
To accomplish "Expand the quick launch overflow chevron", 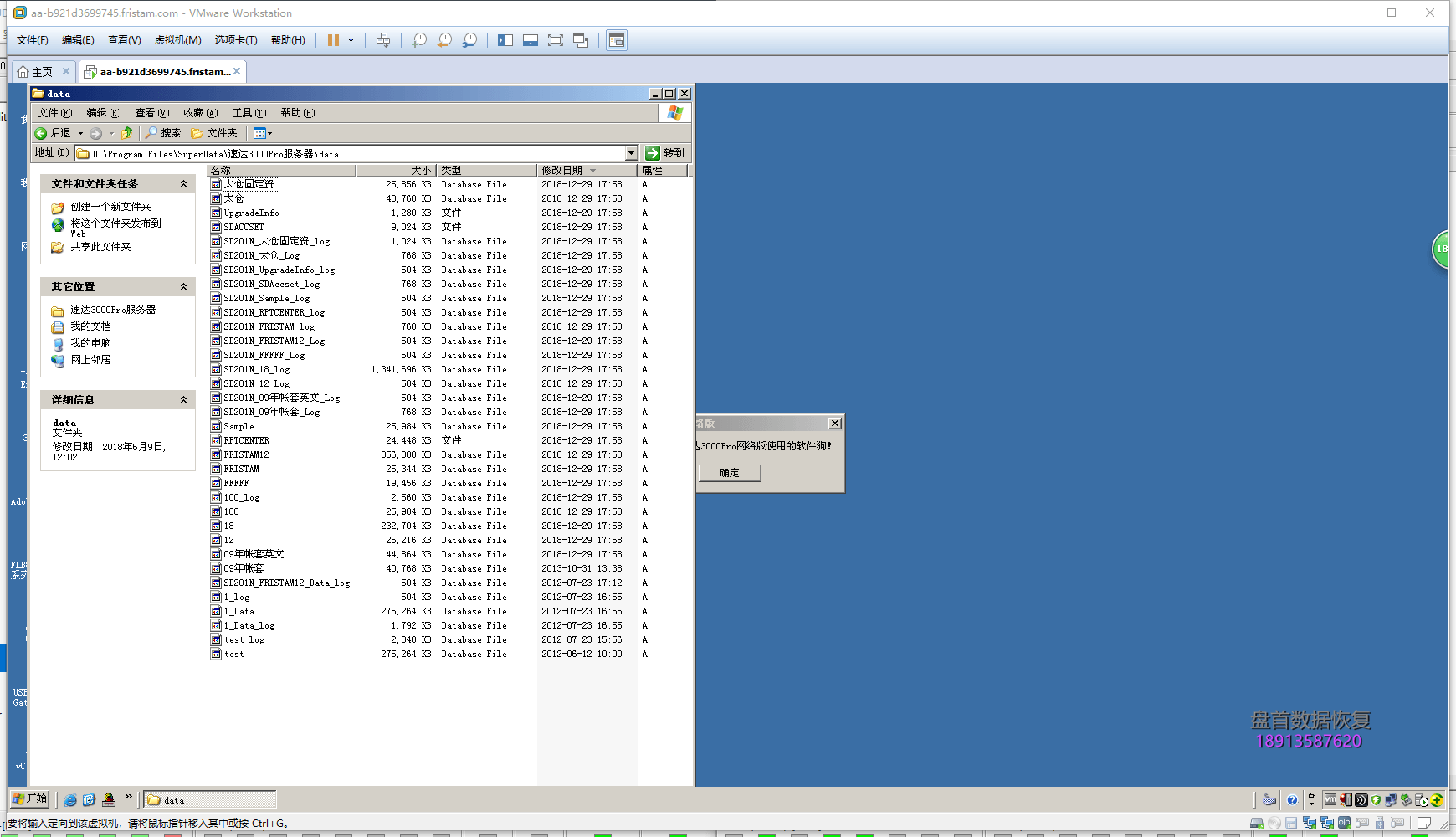I will [x=128, y=798].
